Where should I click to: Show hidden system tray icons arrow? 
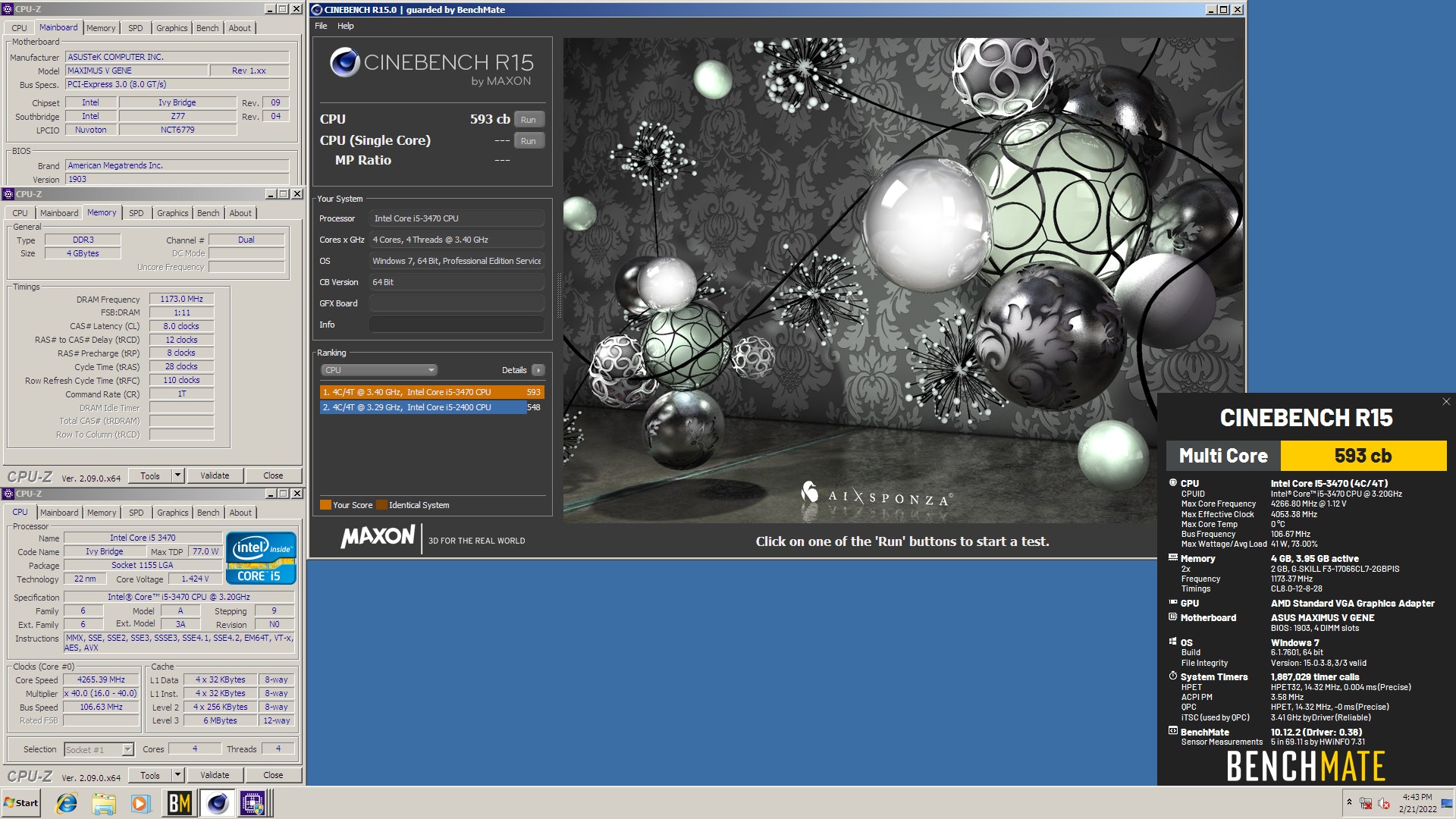1349,802
